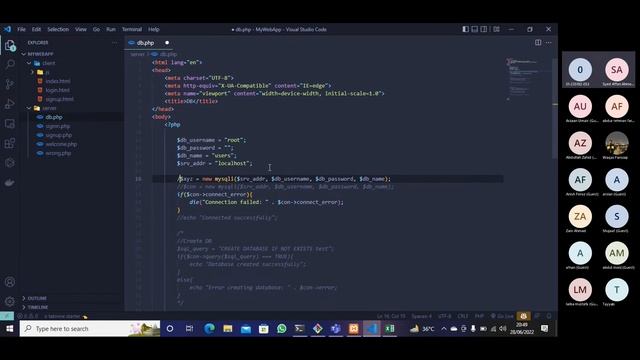Open welcome.php in the explorer
This screenshot has height=360, width=640.
[61, 144]
